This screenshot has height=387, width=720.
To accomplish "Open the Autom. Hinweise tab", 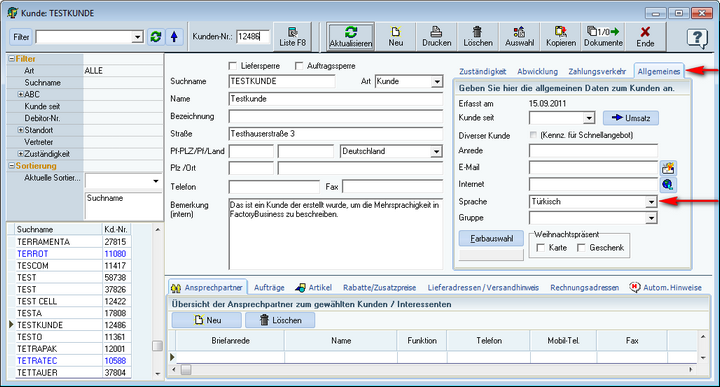I will click(665, 288).
